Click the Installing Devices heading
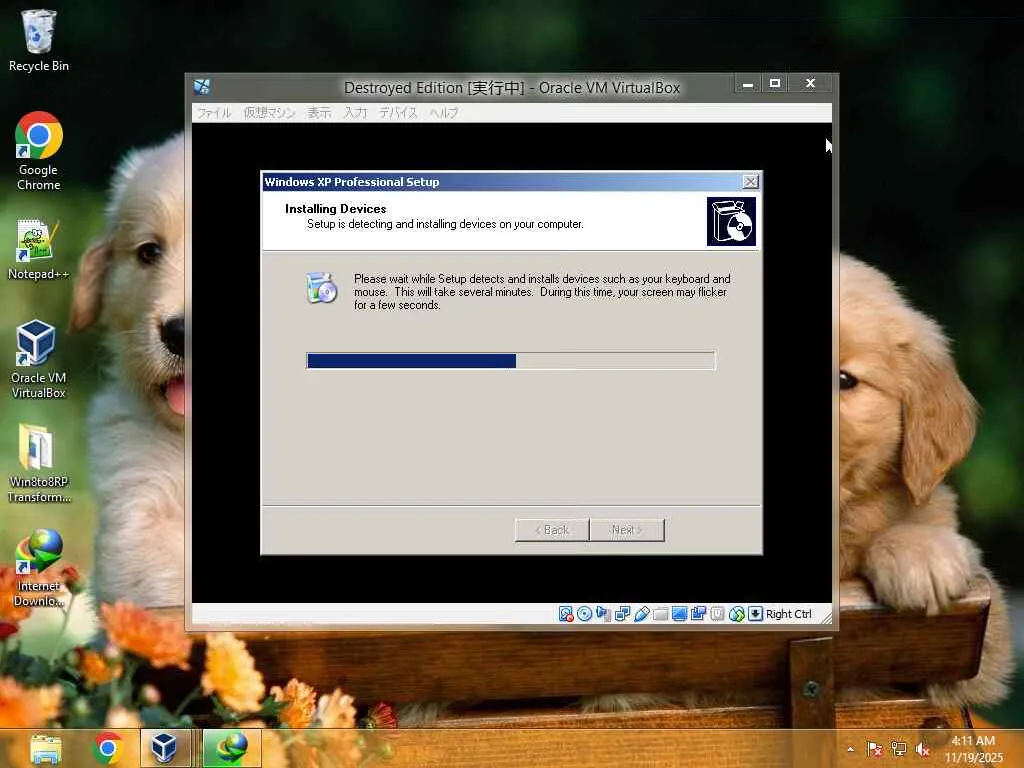This screenshot has height=768, width=1024. tap(336, 209)
